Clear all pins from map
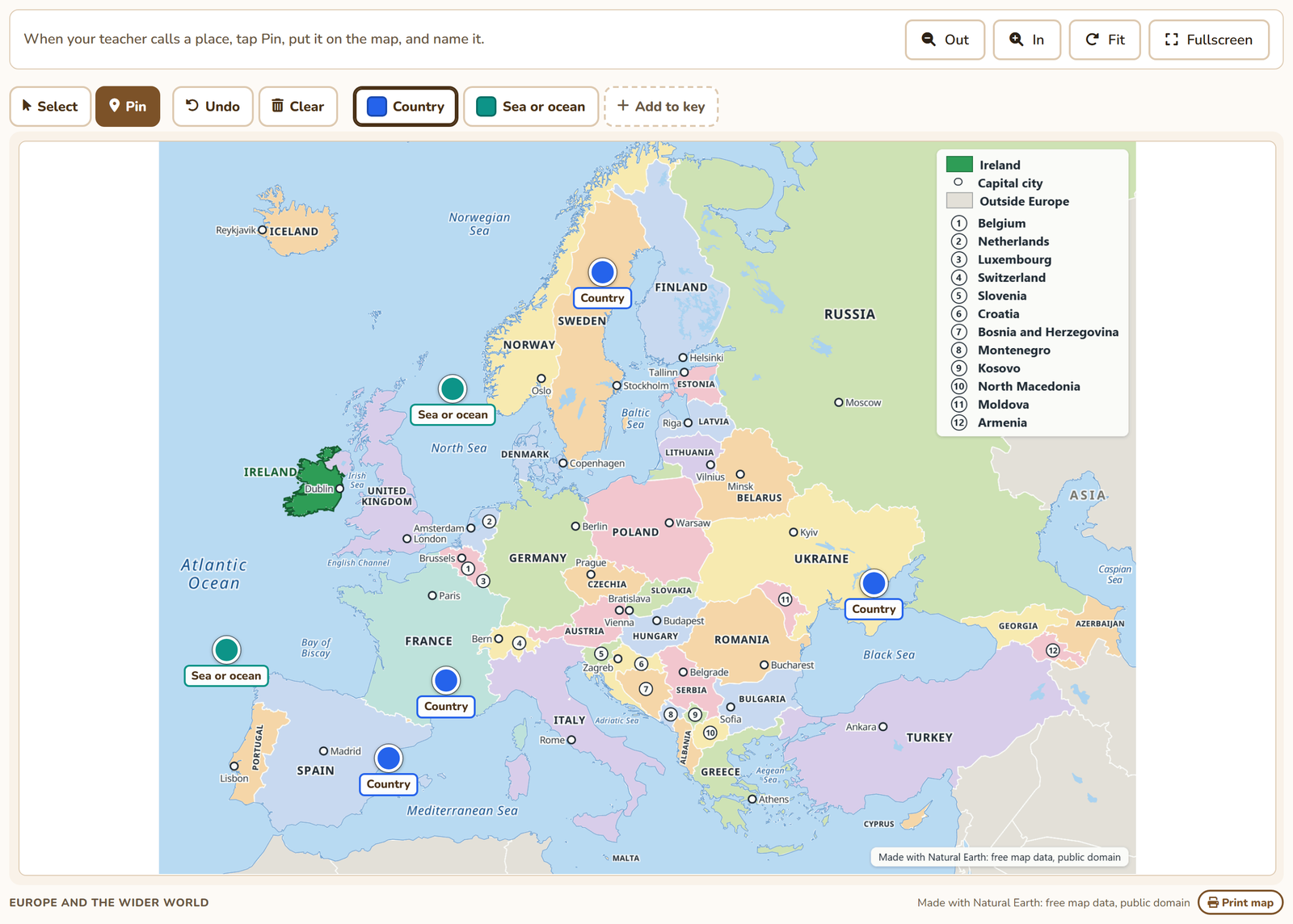 coord(298,107)
